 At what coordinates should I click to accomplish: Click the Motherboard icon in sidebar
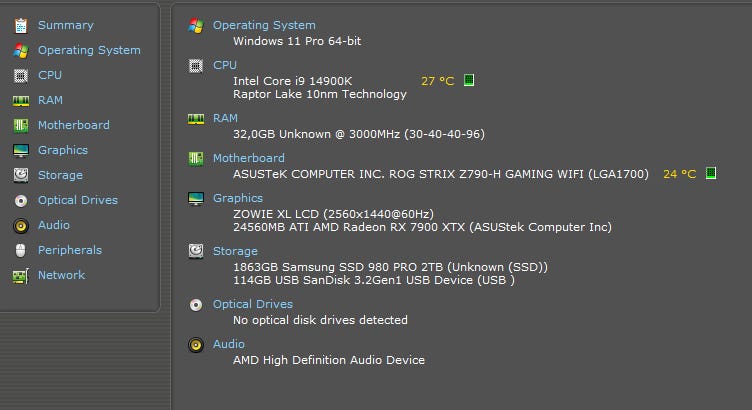(x=20, y=125)
